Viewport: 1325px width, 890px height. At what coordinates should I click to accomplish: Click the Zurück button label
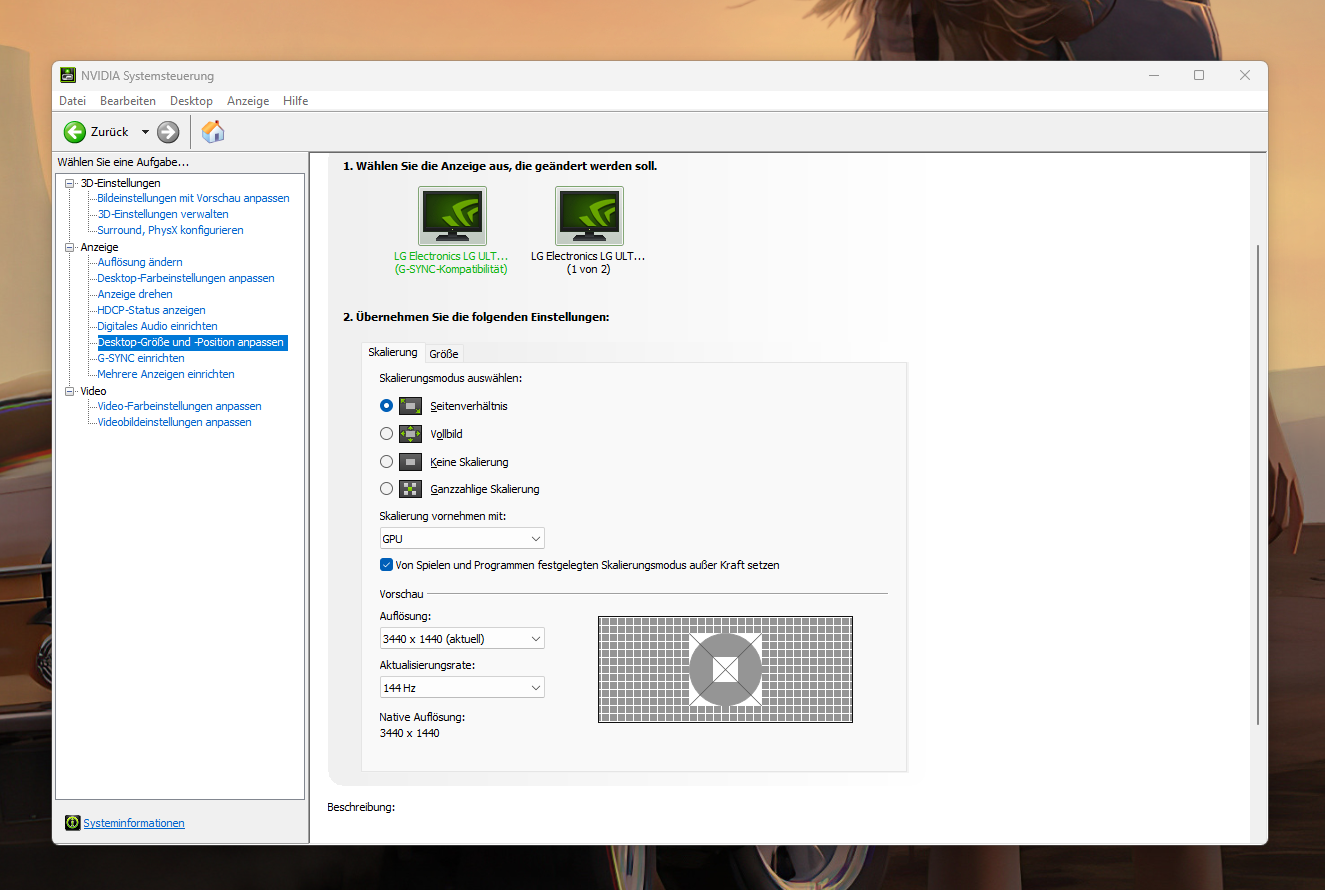point(110,132)
